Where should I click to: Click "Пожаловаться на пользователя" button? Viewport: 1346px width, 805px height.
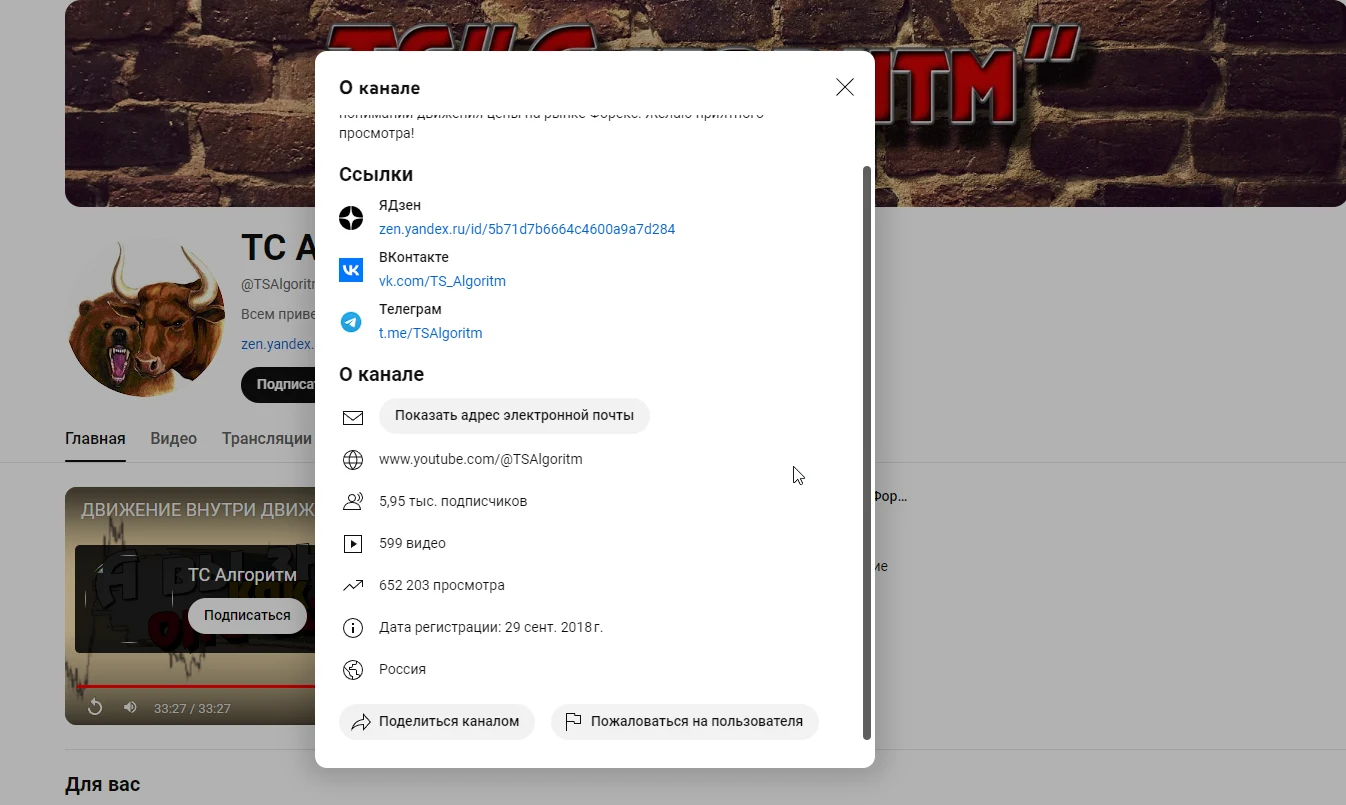685,721
